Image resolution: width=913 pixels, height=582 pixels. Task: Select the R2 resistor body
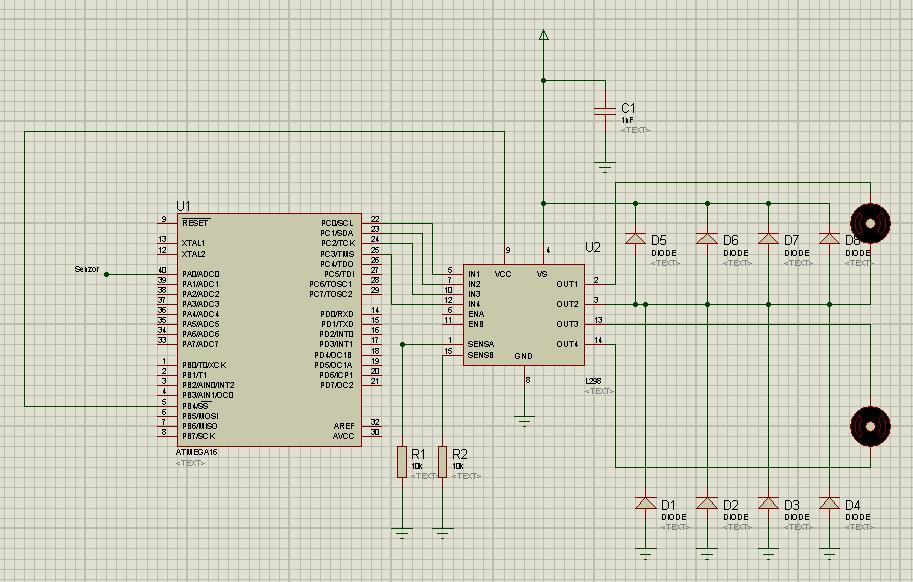pyautogui.click(x=443, y=462)
